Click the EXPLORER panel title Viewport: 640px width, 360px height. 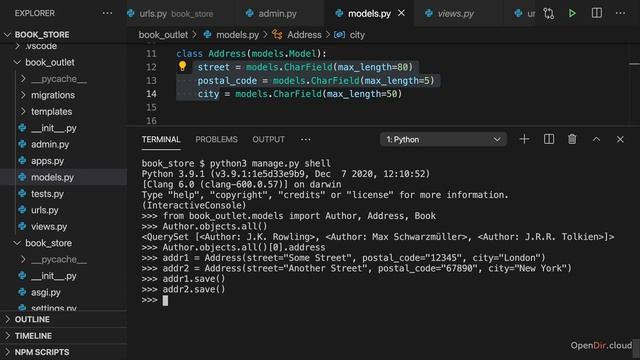[35, 13]
